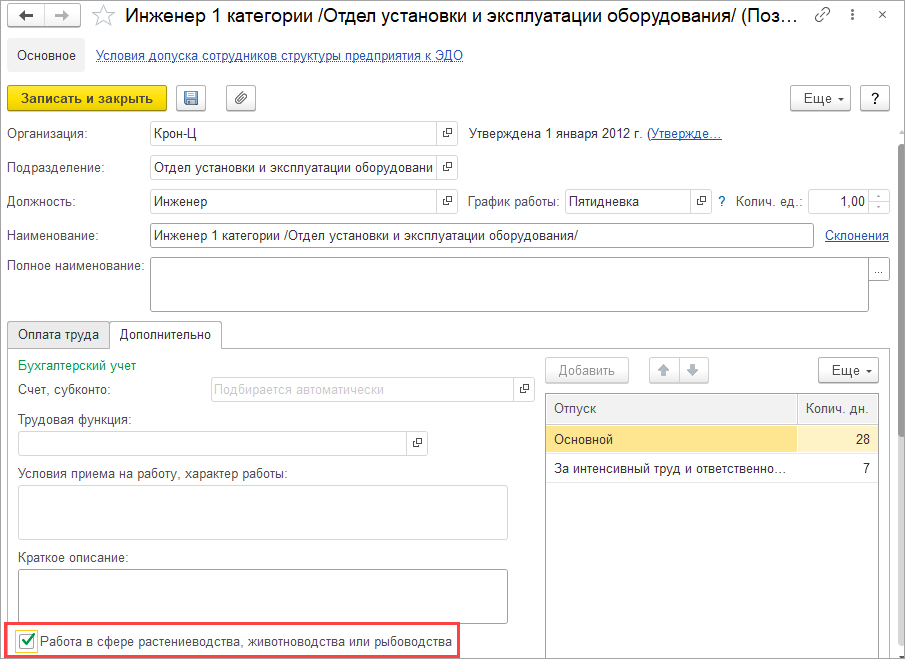Image resolution: width=905 pixels, height=659 pixels.
Task: Open the Еще menu above vacation table
Action: tap(847, 371)
